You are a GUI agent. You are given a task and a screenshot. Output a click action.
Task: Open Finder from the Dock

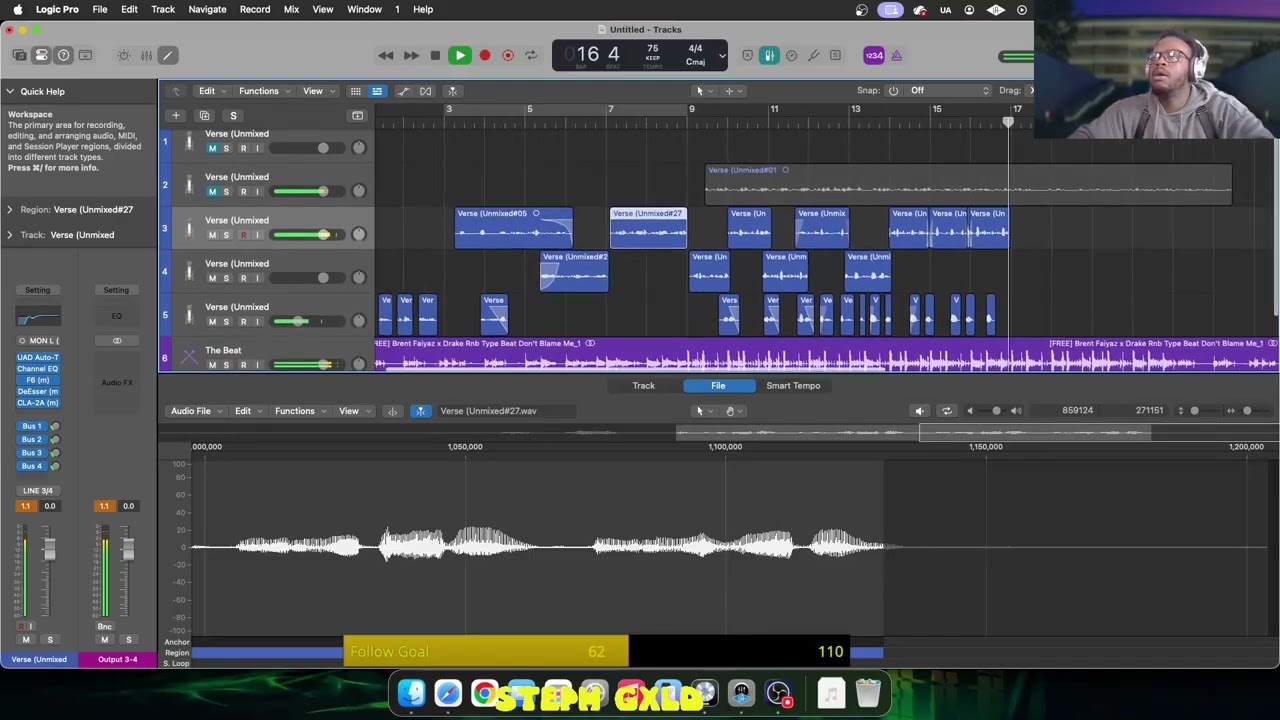pyautogui.click(x=411, y=693)
